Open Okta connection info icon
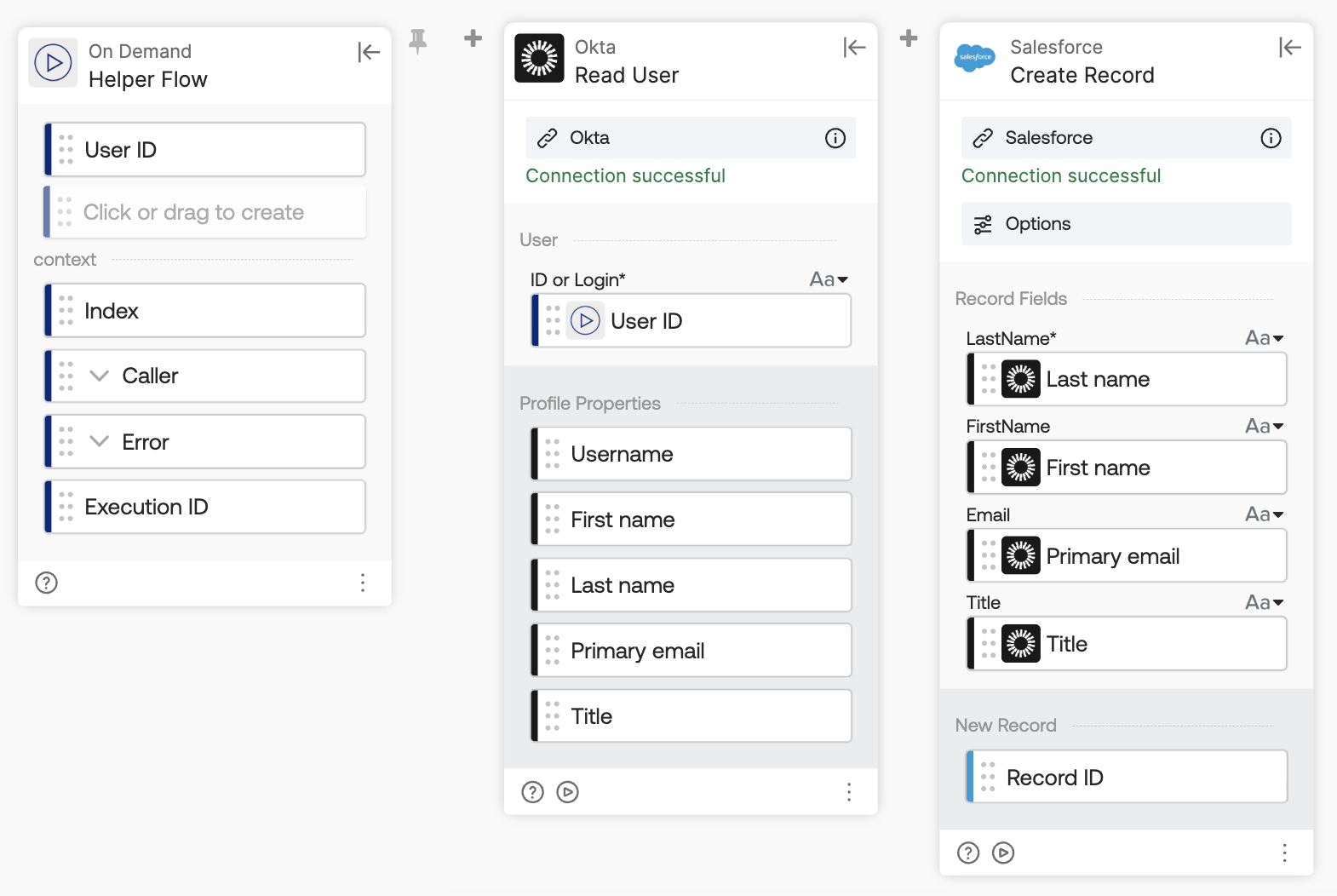1337x896 pixels. pos(835,138)
